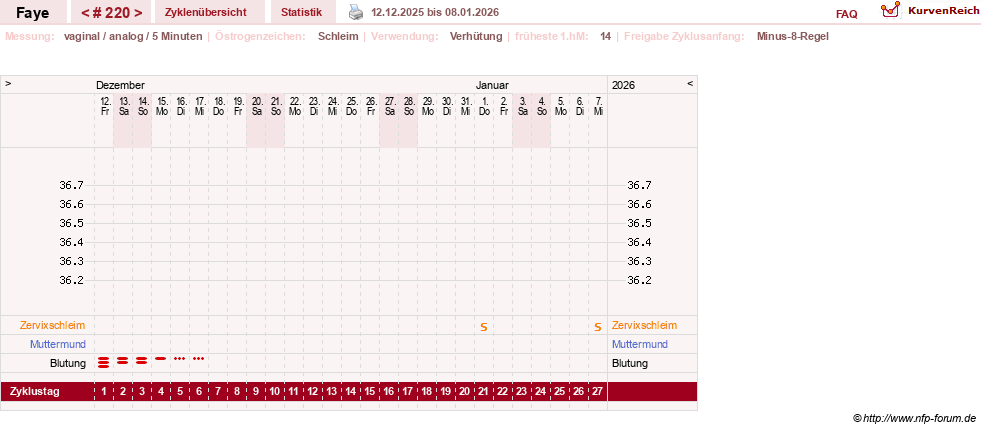Select cycle day 14 cell

(351, 392)
